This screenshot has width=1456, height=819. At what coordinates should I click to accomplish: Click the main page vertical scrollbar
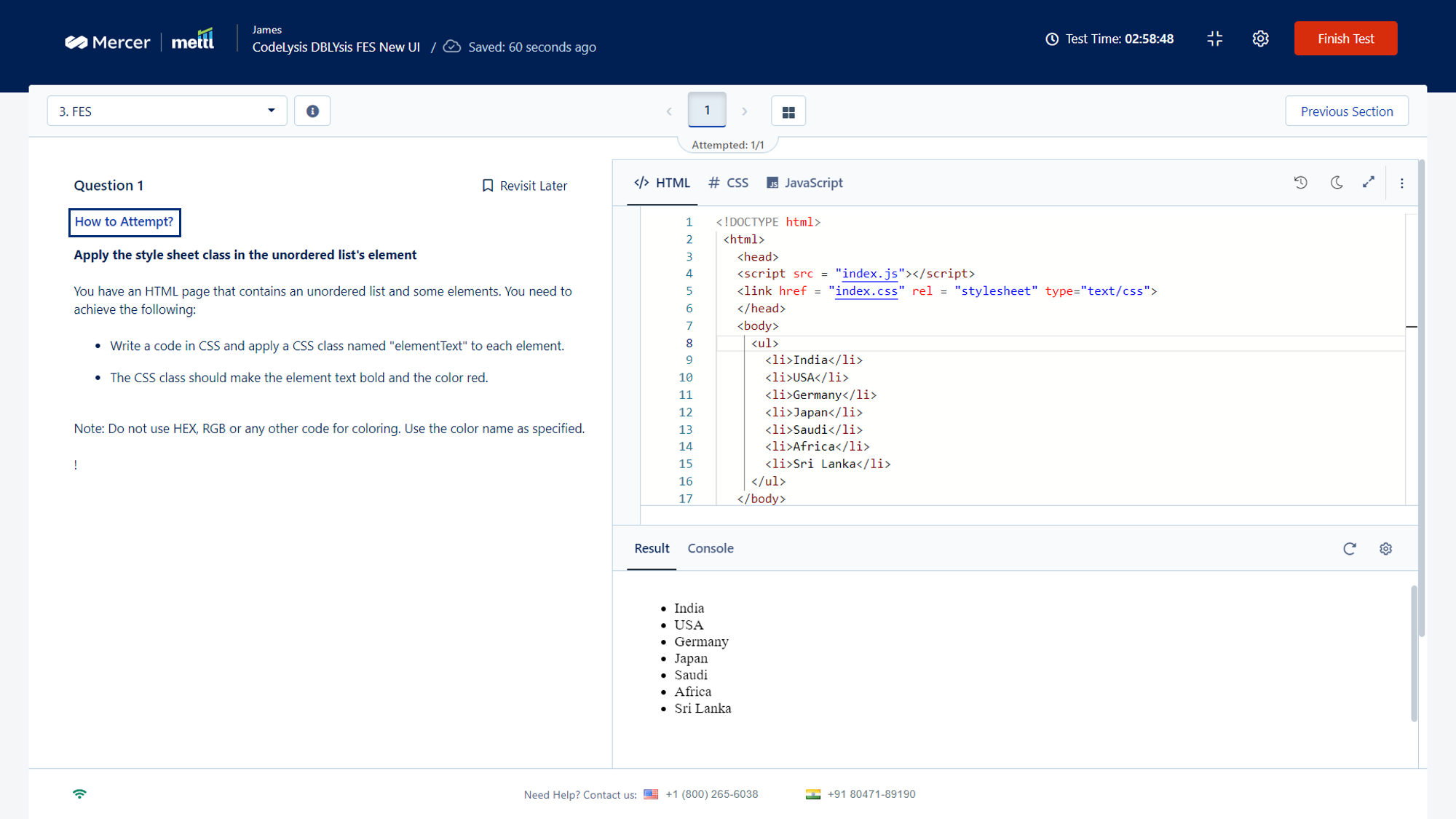tap(1422, 398)
